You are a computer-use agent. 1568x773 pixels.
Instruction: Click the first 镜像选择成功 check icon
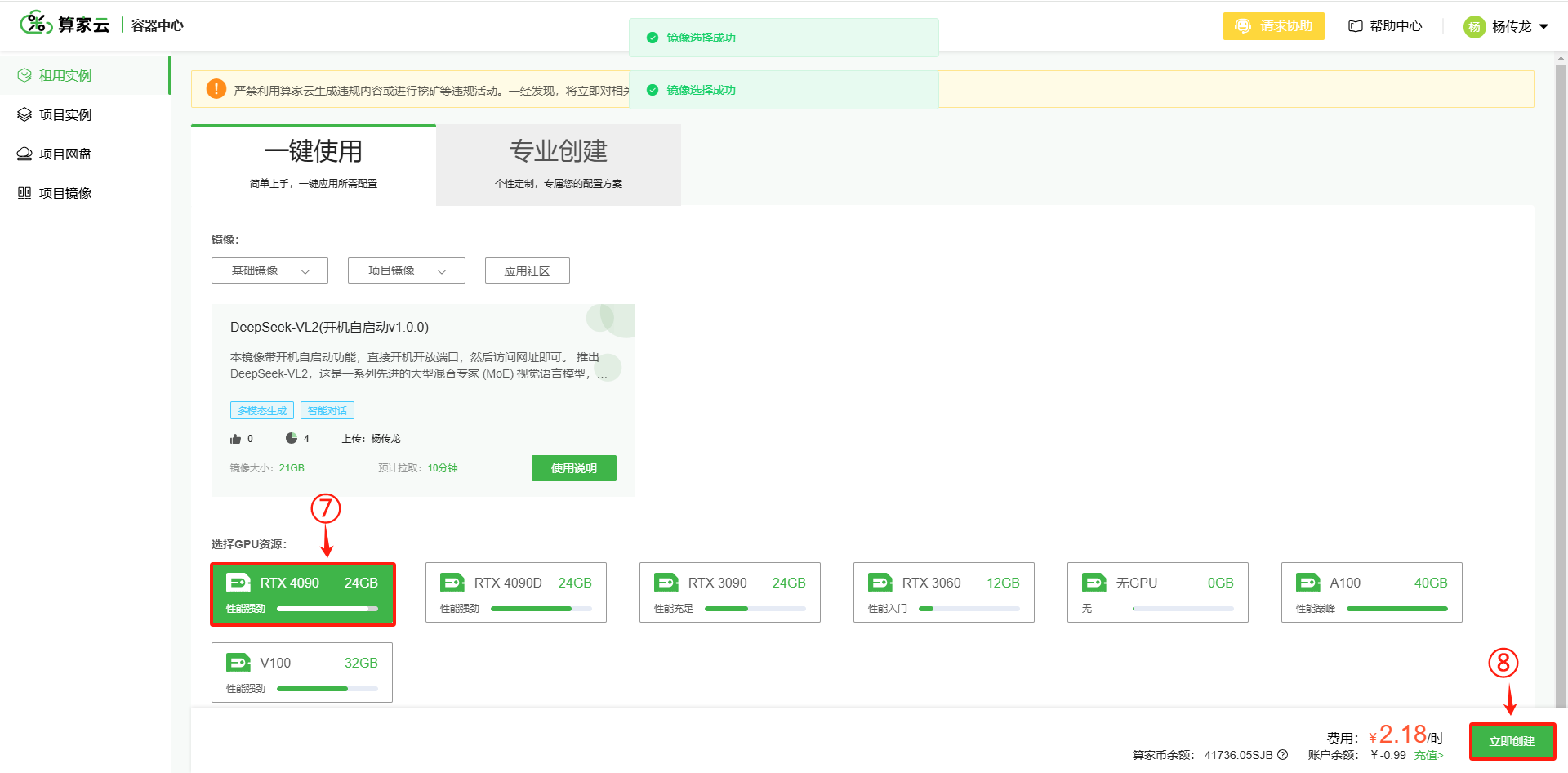(653, 38)
